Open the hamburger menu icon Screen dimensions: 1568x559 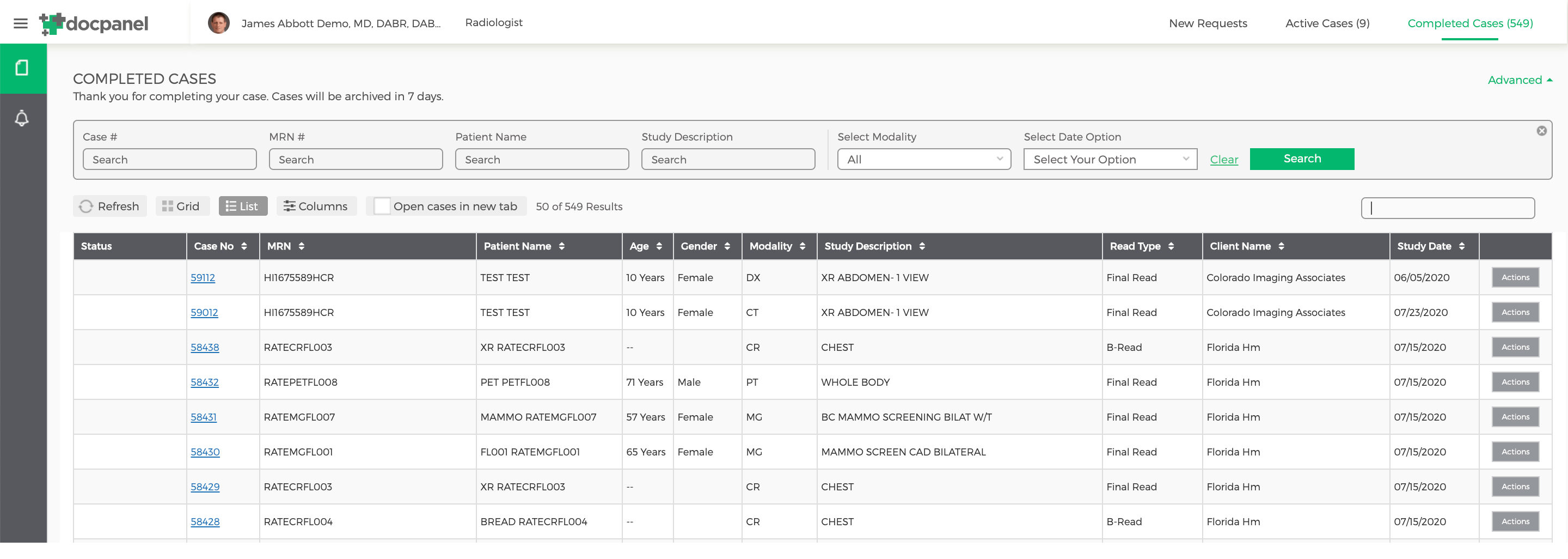pos(21,23)
